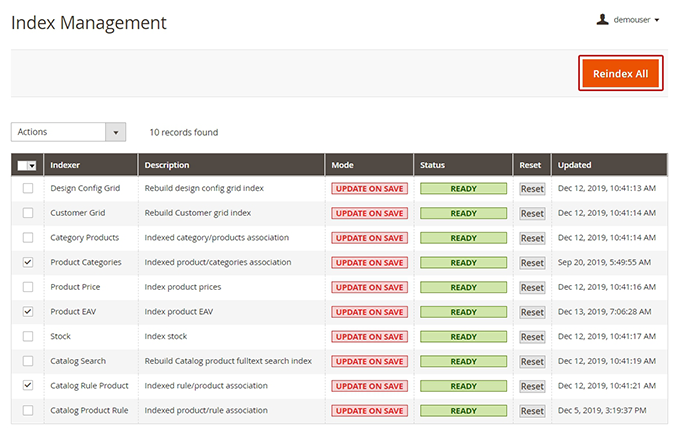684x440 pixels.
Task: Click the Status column header
Action: click(433, 165)
